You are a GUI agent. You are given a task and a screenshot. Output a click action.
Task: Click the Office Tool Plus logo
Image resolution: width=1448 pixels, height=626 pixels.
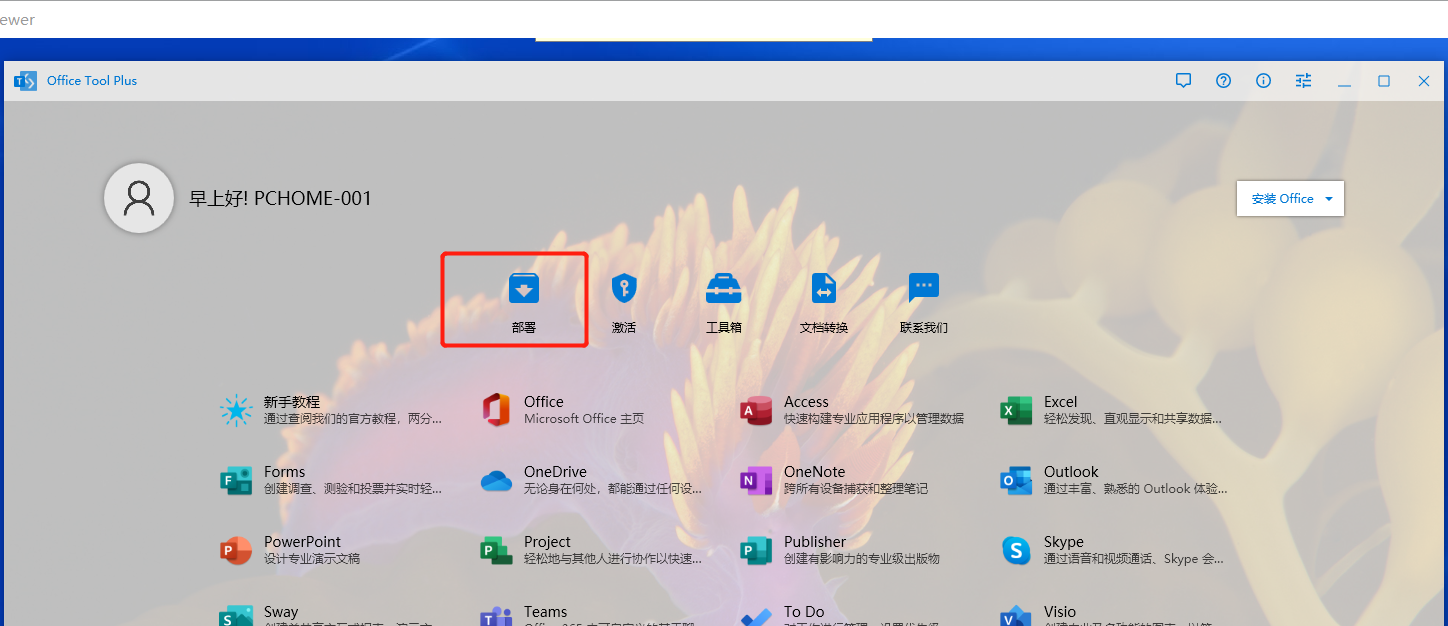click(25, 81)
